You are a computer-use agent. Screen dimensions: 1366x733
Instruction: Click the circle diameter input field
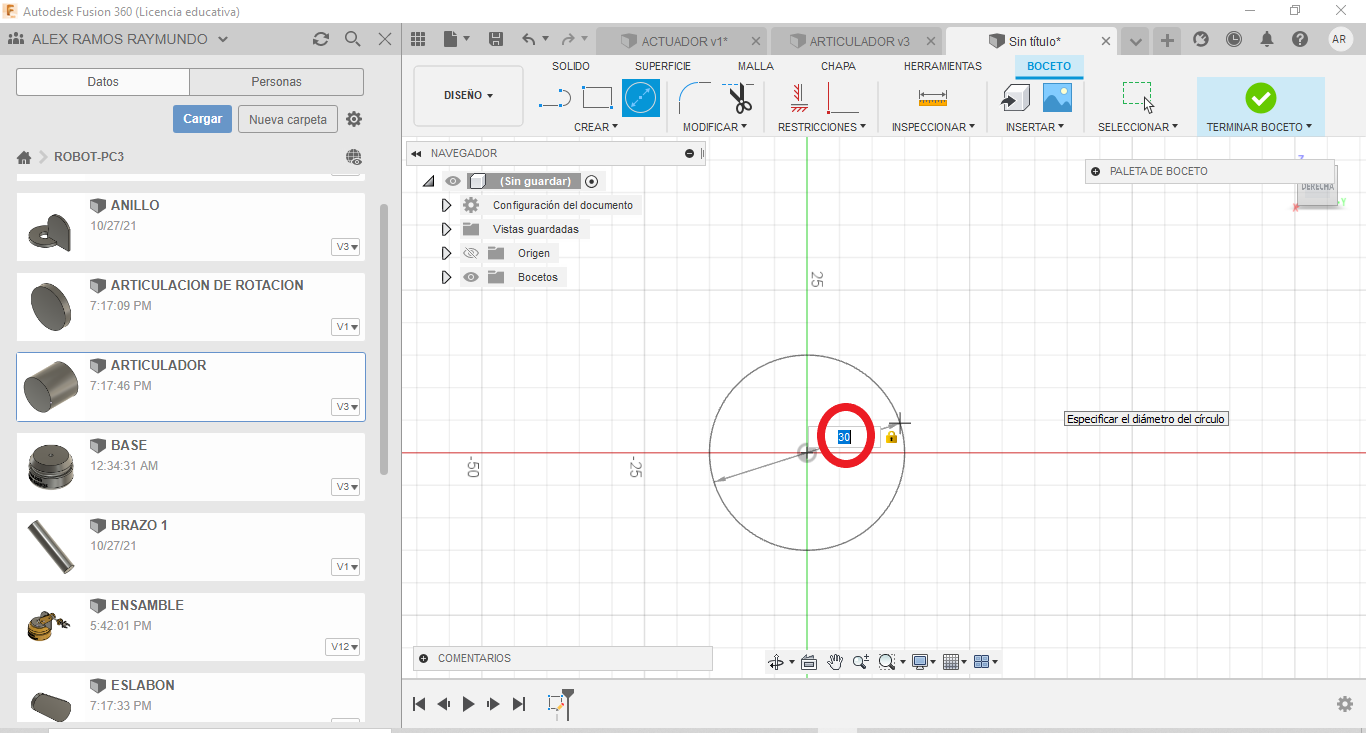pos(844,437)
